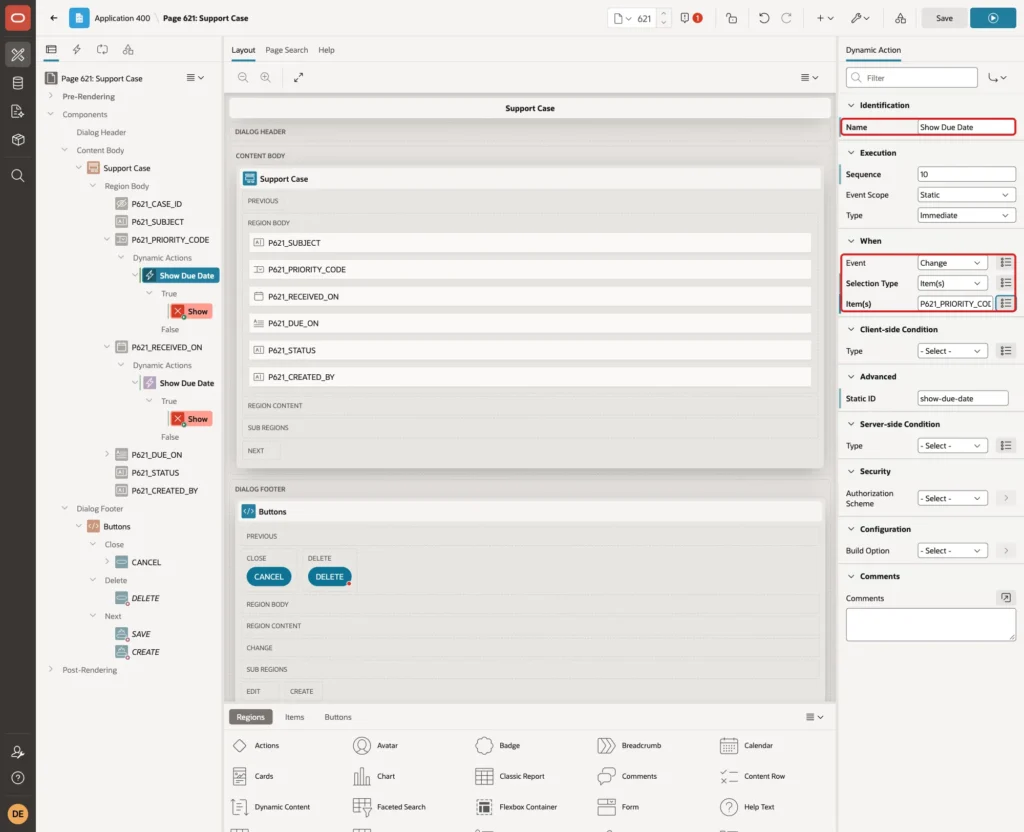Open the administration user icon in sidebar
This screenshot has height=832, width=1024.
pos(18,752)
